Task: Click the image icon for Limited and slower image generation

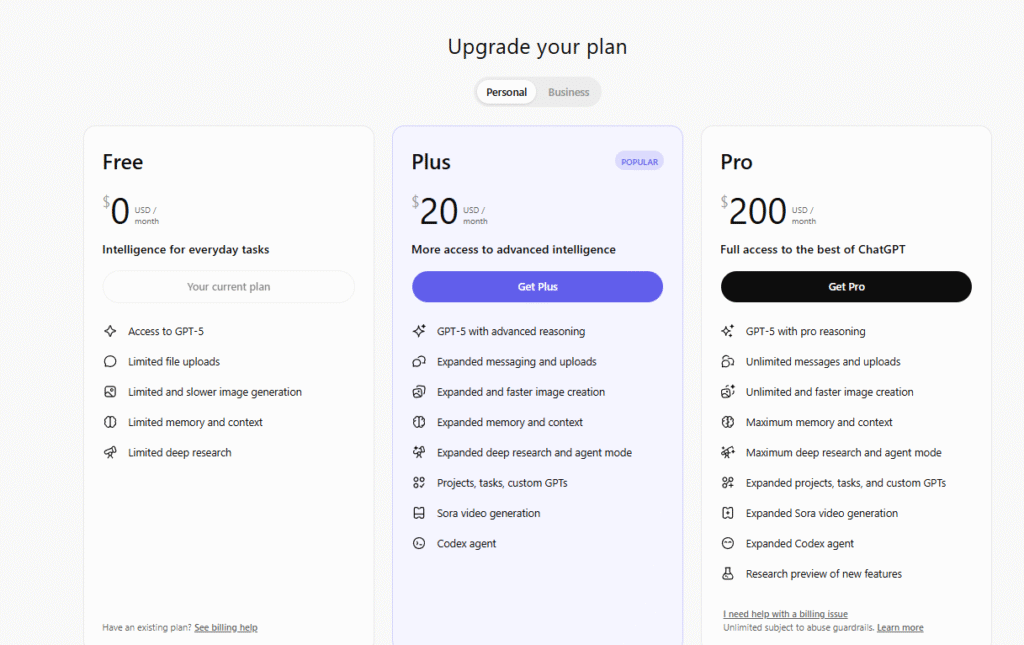Action: [110, 392]
